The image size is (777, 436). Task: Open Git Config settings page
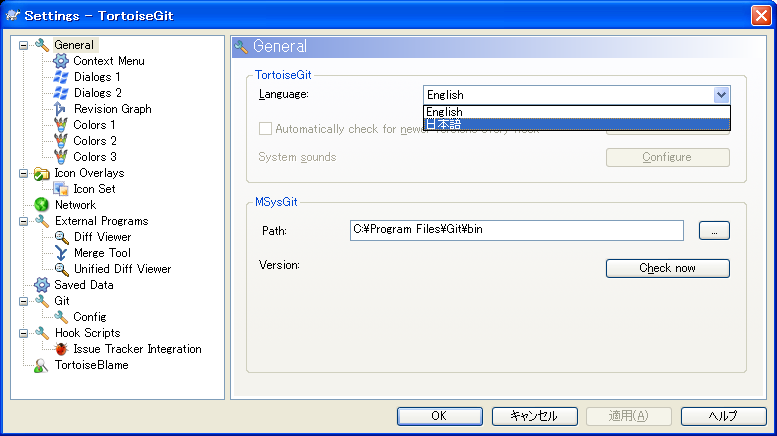(90, 317)
